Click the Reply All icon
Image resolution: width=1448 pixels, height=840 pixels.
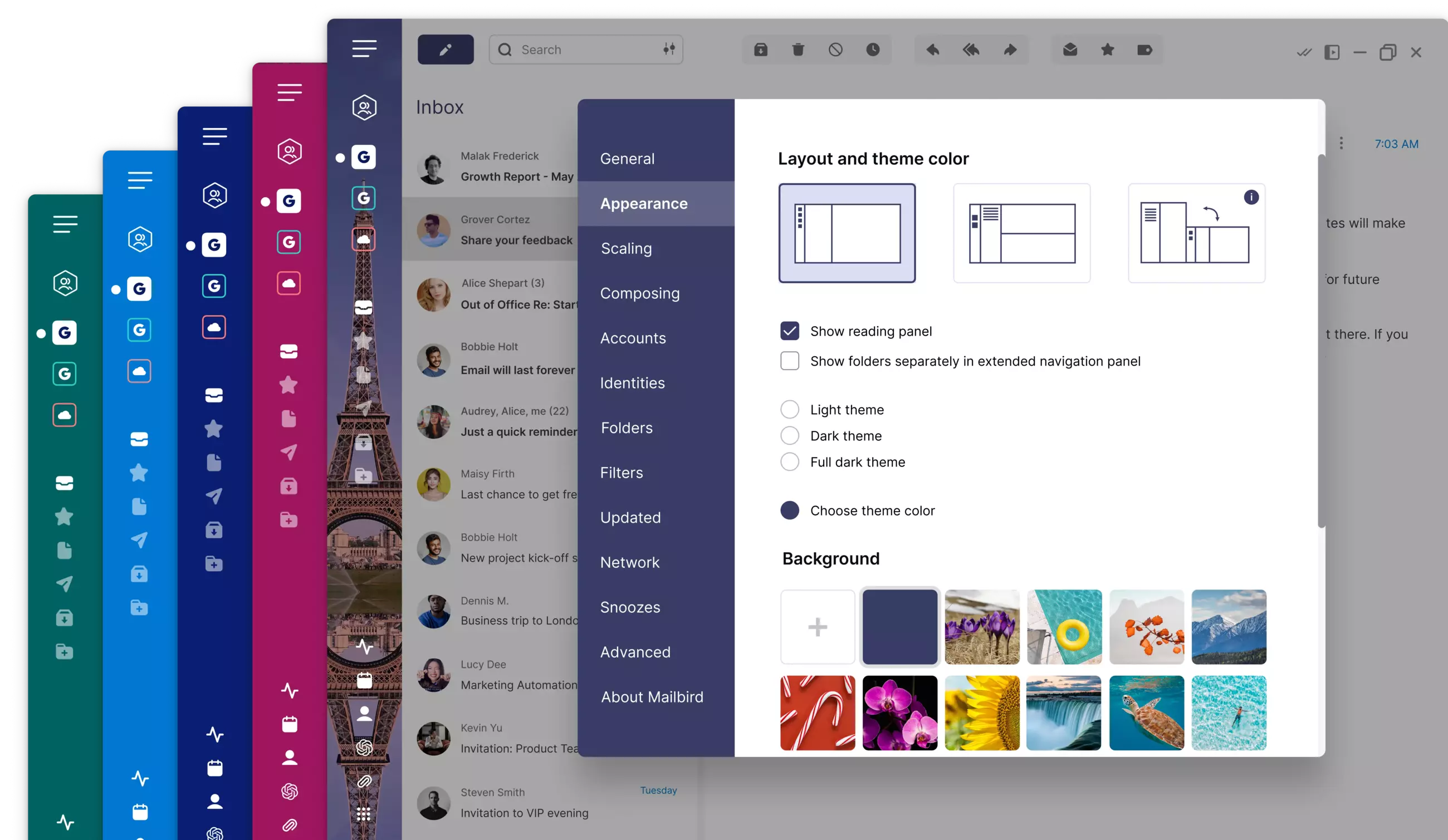tap(971, 50)
